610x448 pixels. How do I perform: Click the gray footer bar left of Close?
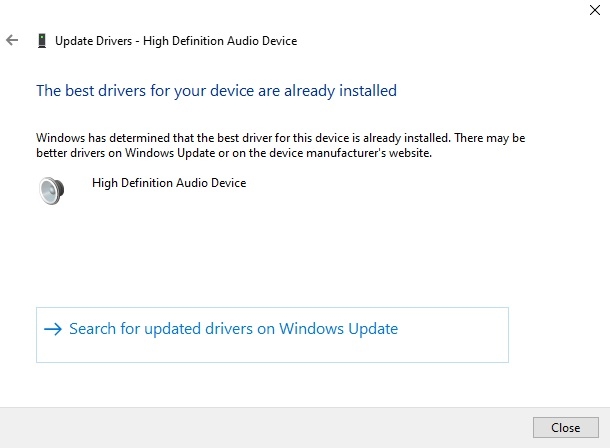(x=250, y=427)
